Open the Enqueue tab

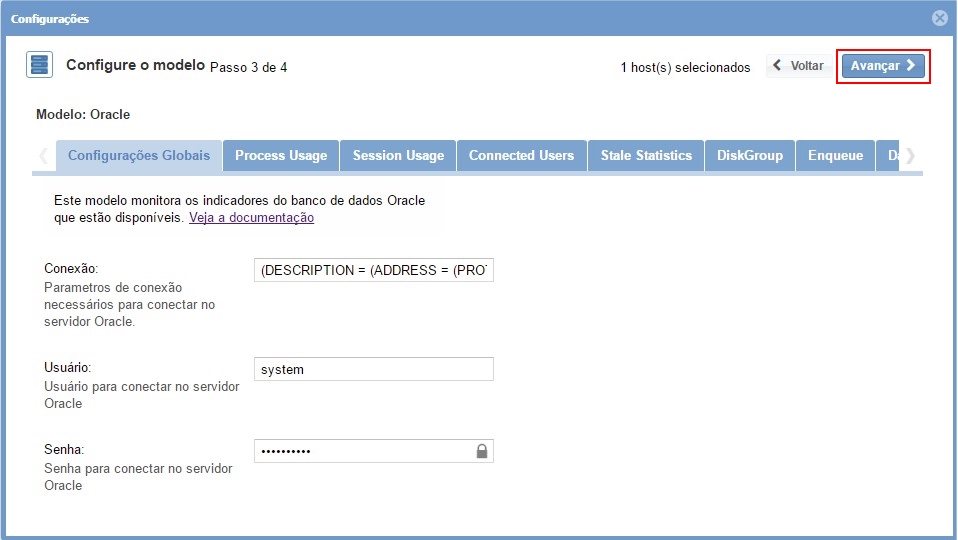point(835,156)
